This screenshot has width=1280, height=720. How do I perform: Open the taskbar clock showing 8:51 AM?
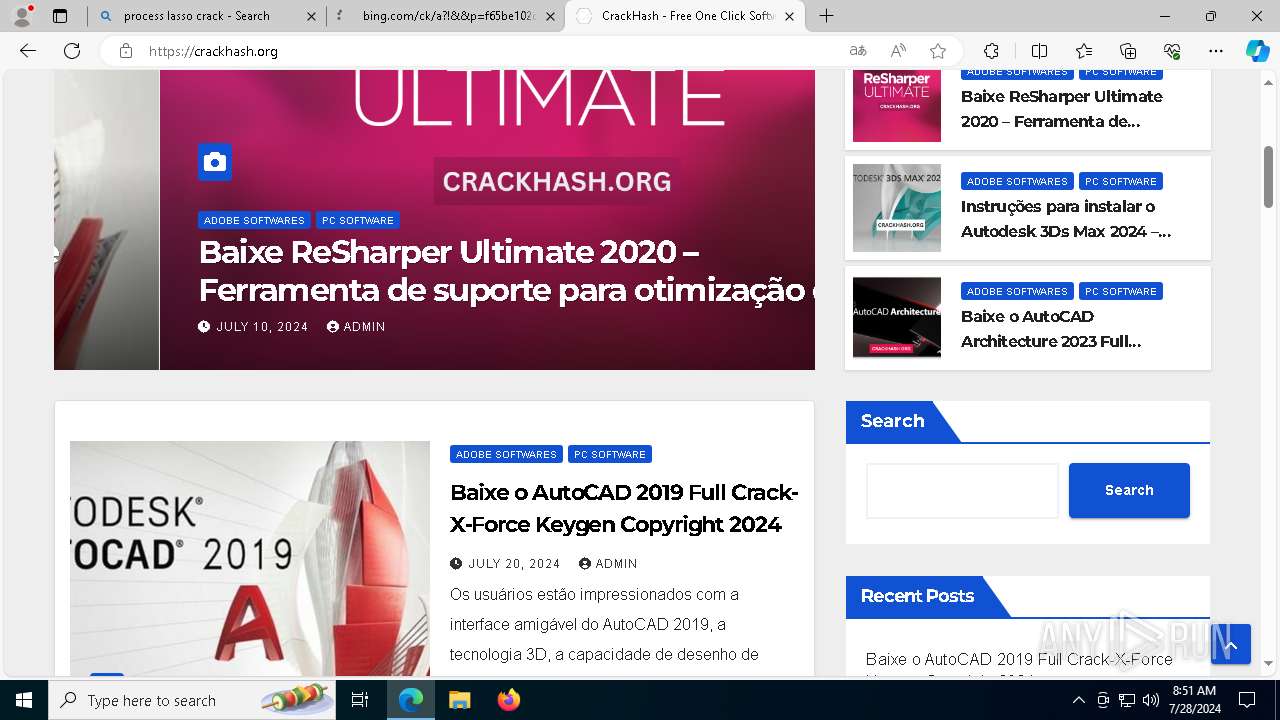coord(1194,700)
